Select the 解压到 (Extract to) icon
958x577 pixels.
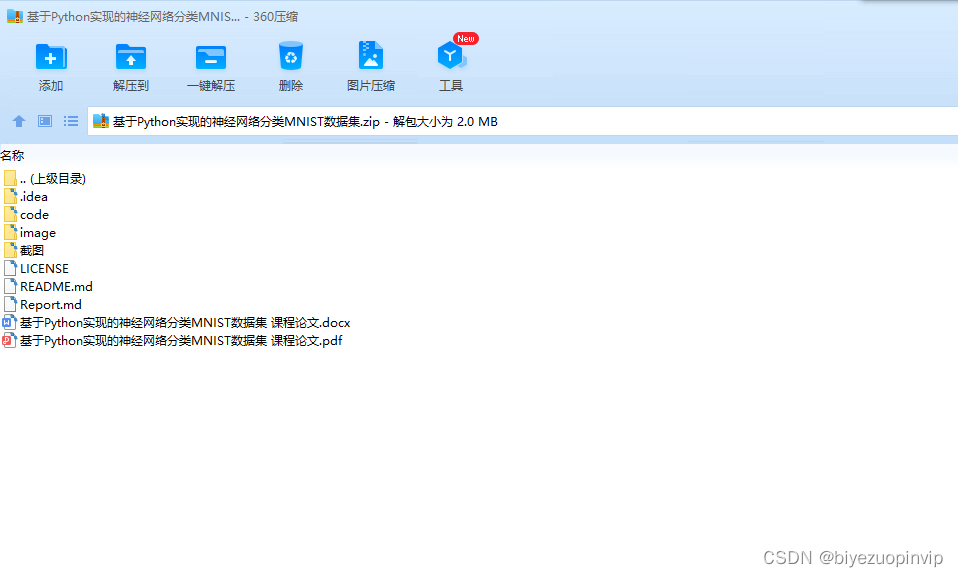[130, 62]
